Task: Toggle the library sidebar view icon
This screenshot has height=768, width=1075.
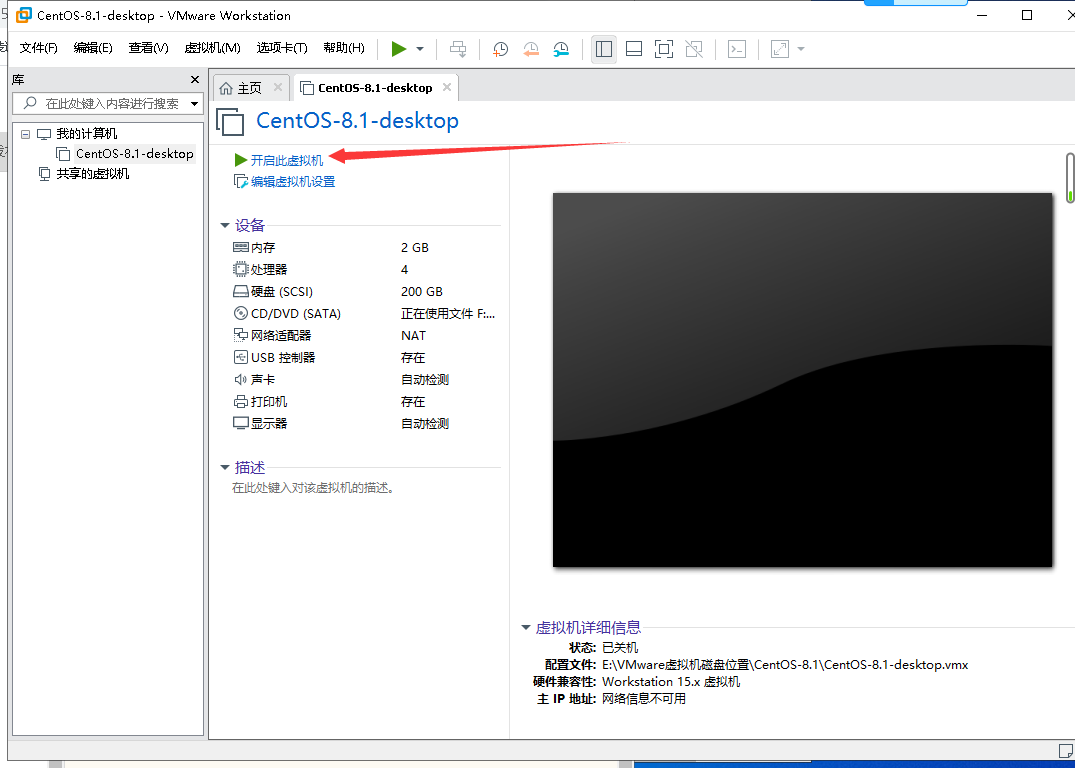Action: 604,49
